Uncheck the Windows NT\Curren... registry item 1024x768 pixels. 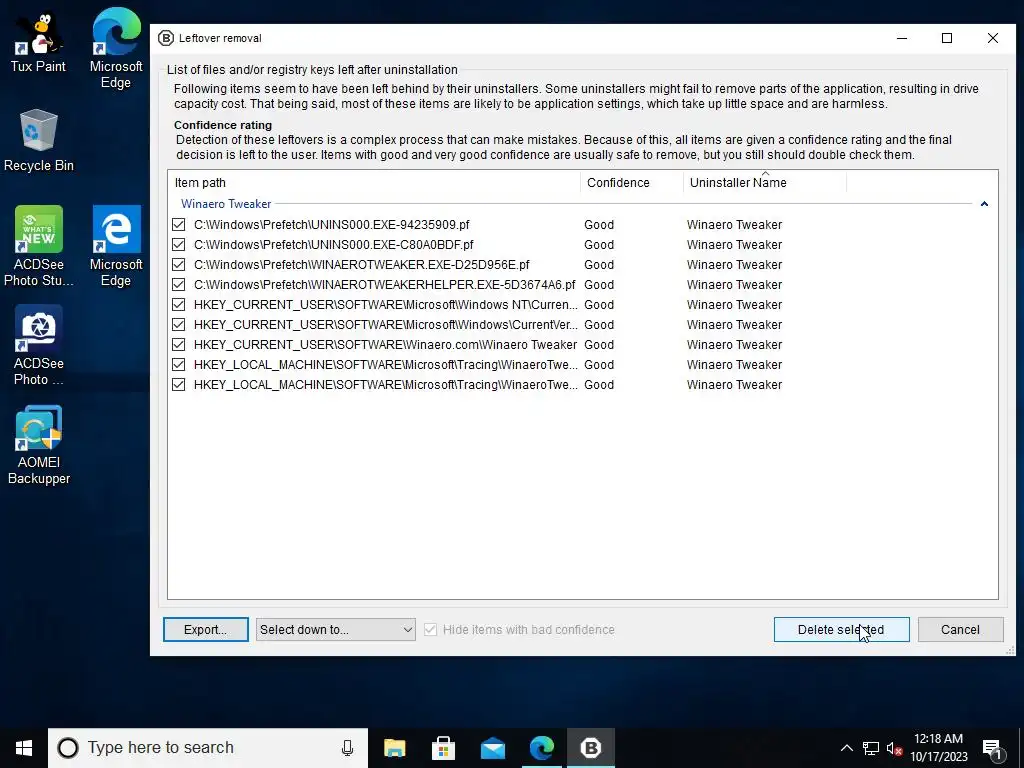178,305
